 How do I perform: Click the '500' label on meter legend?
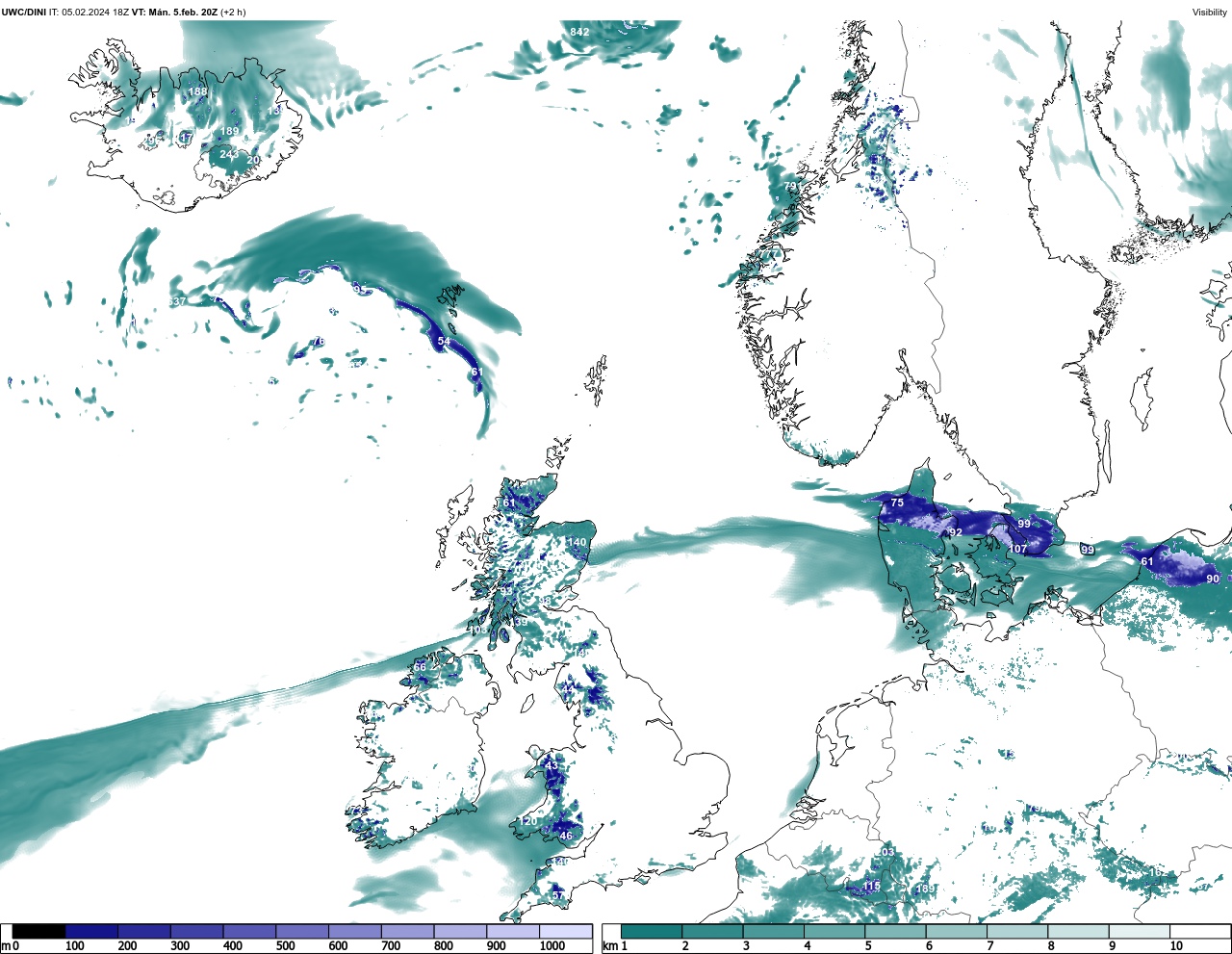point(285,946)
